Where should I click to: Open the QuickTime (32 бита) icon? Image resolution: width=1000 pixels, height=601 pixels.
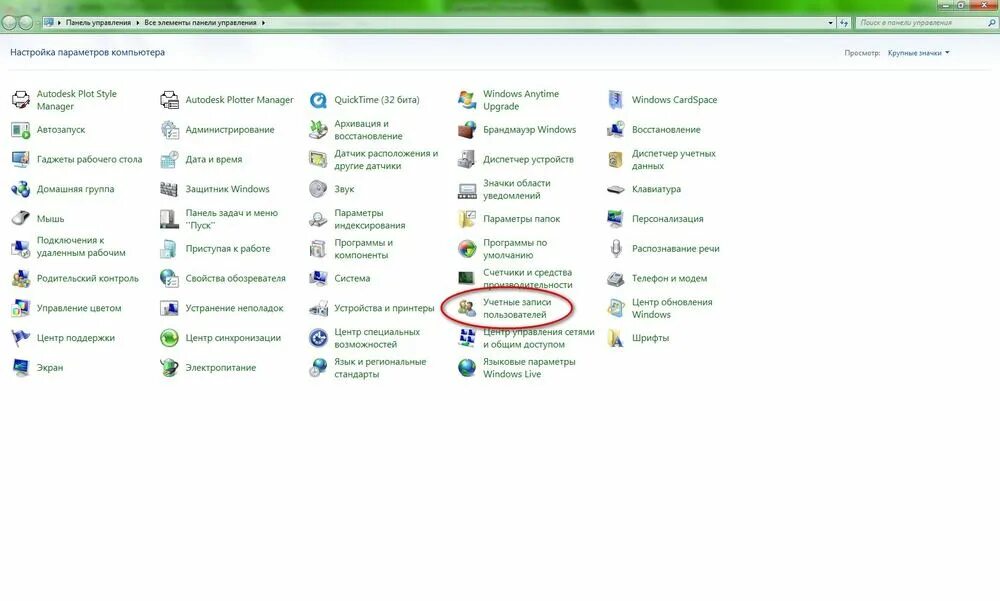(318, 100)
